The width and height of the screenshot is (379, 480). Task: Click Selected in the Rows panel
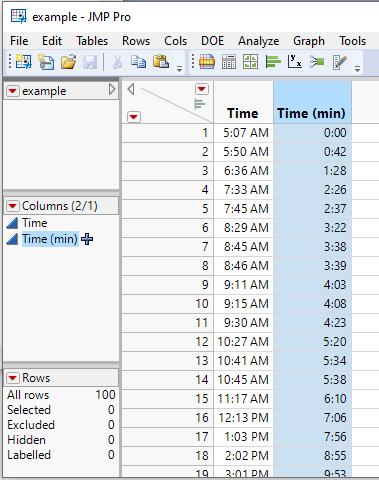point(29,410)
